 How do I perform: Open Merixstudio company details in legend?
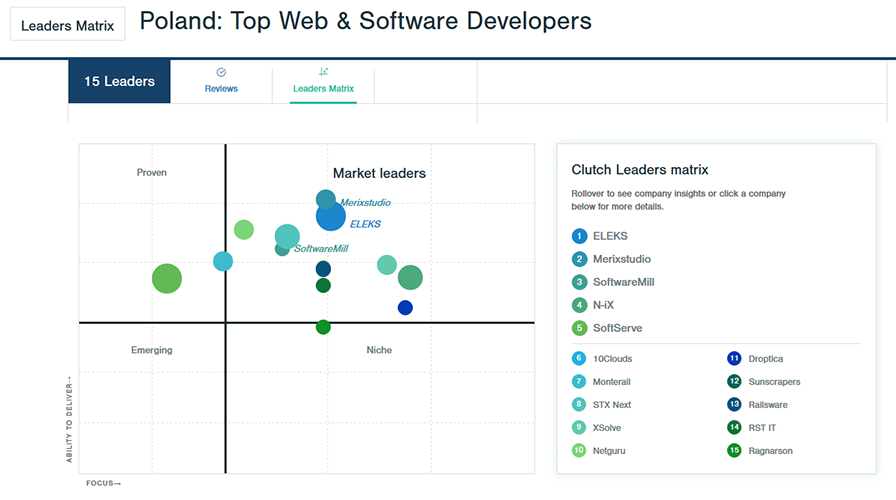622,259
